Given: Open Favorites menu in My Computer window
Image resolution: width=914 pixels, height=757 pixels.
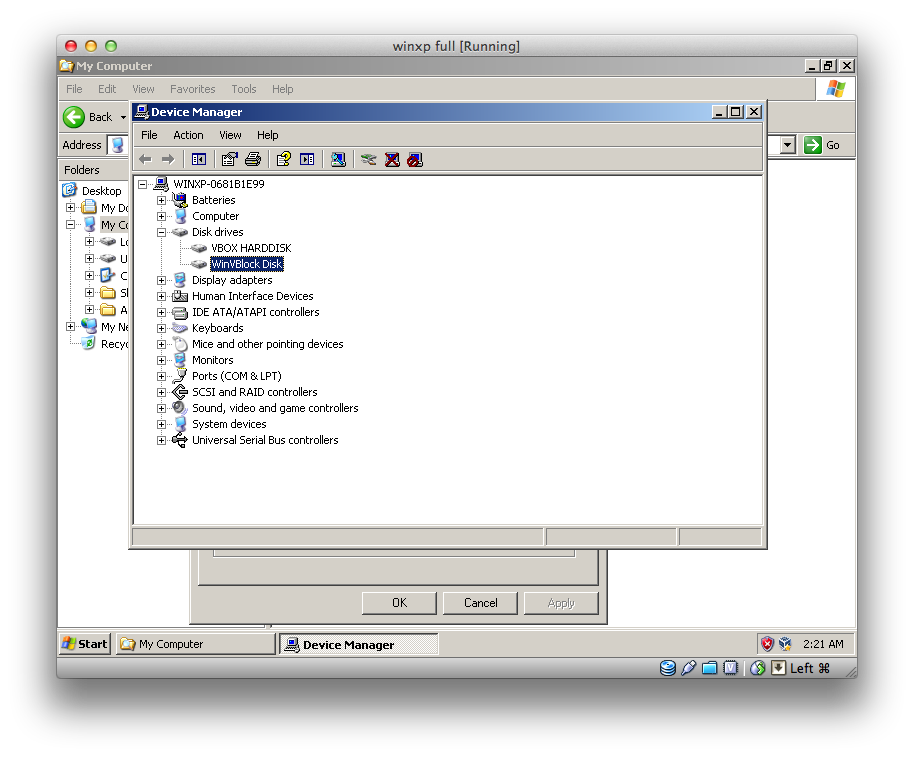Looking at the screenshot, I should point(192,89).
